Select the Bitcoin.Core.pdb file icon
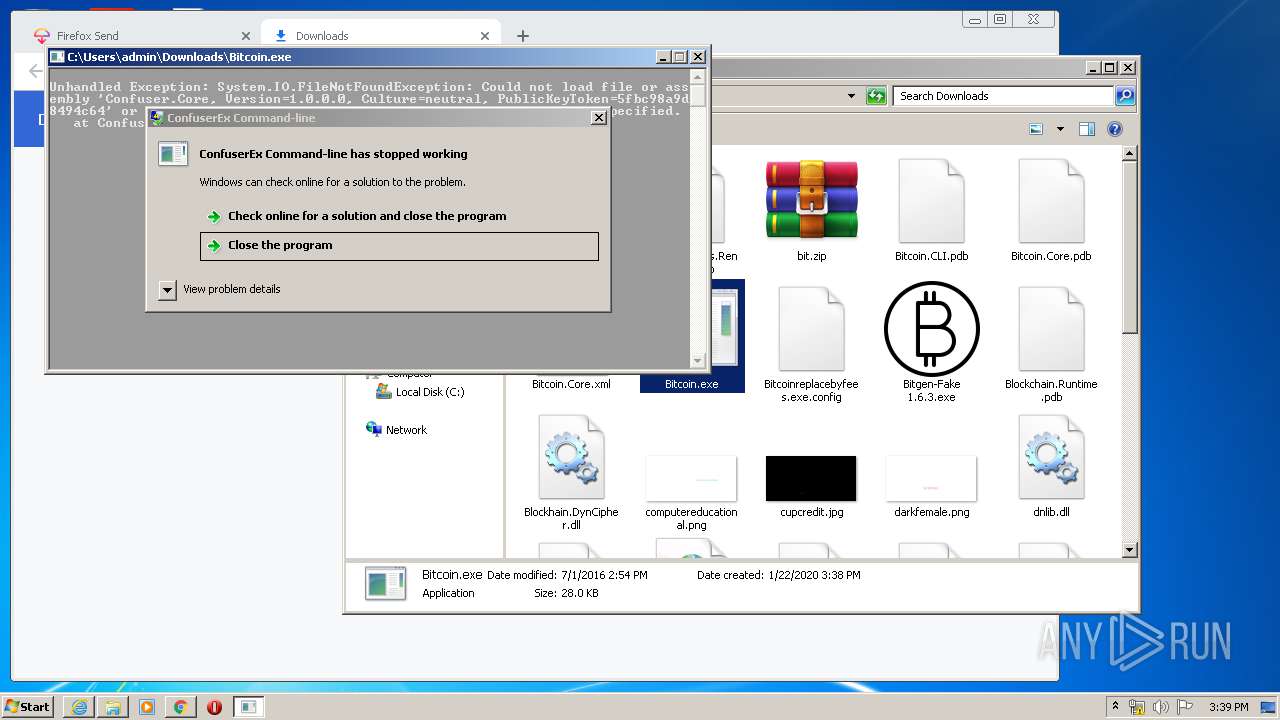Viewport: 1280px width, 720px height. (x=1051, y=200)
